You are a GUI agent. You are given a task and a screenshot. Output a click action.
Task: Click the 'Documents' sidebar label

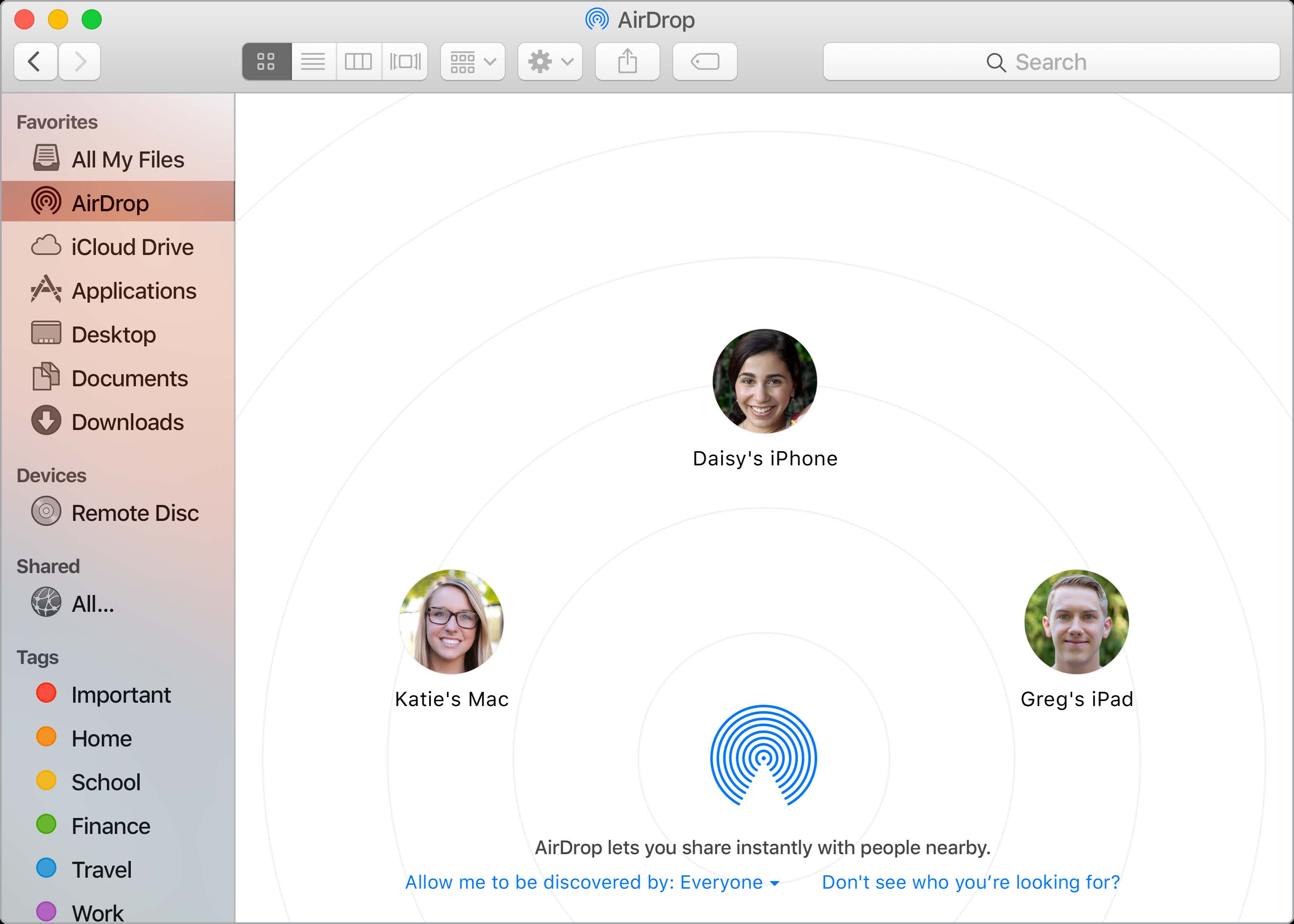[130, 378]
